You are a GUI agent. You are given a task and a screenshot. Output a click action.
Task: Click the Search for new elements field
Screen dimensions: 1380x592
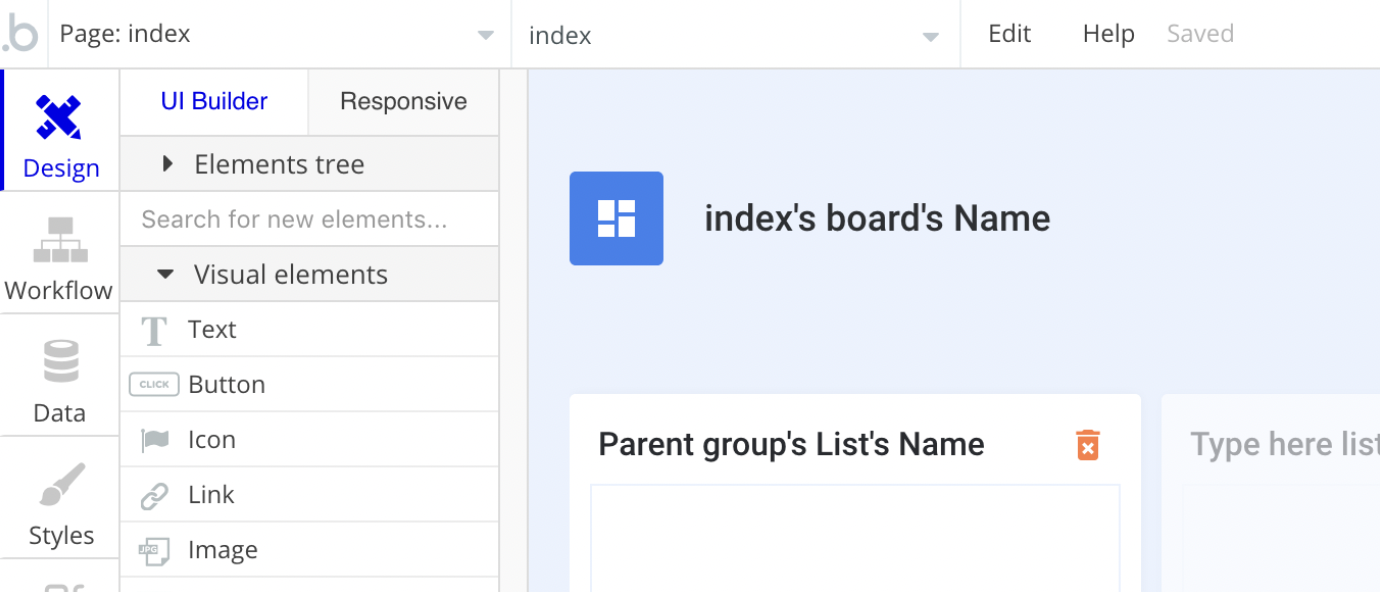pyautogui.click(x=308, y=219)
